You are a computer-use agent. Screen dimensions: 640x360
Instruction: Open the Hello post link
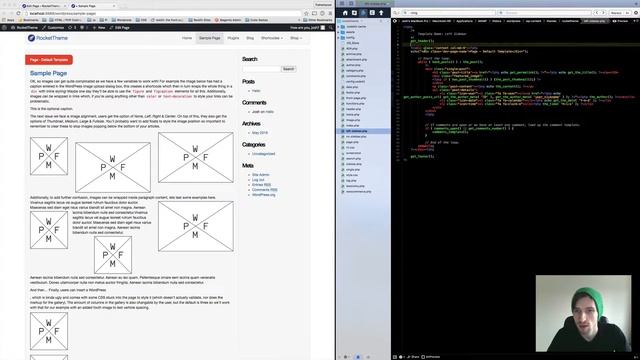click(256, 91)
